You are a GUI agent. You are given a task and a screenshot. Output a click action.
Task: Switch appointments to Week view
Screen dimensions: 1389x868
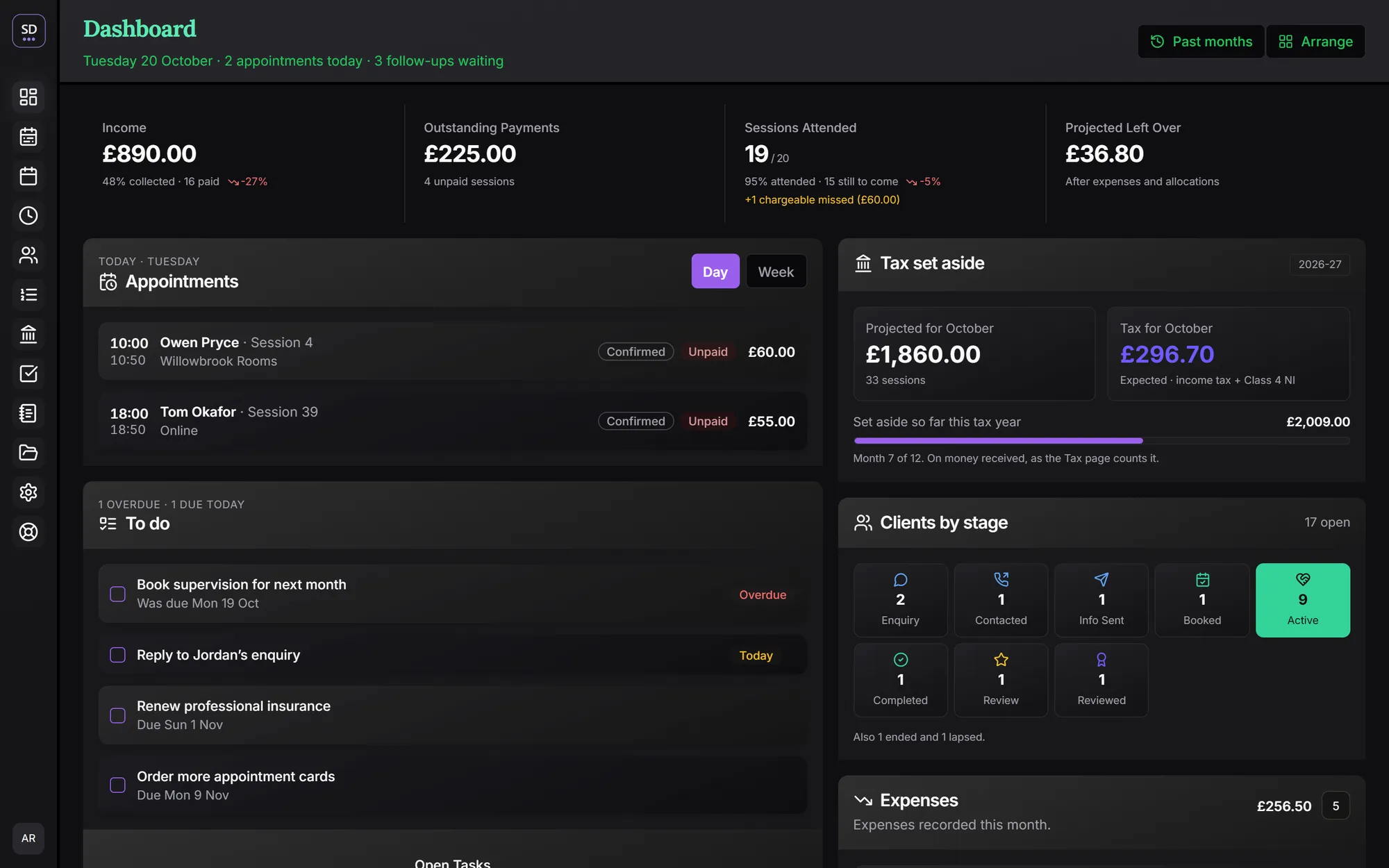(776, 272)
